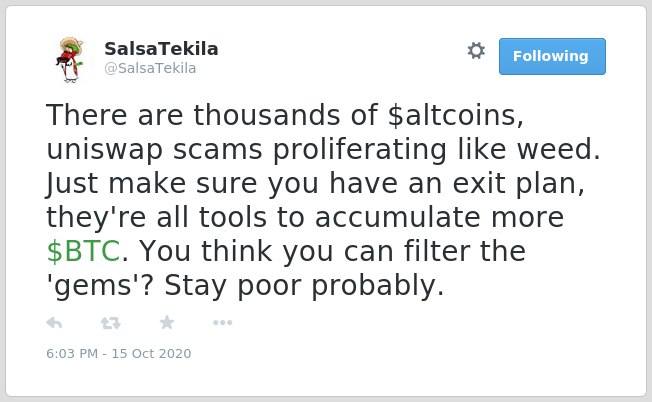Click the opening words 'There are thousands'

tap(193, 115)
